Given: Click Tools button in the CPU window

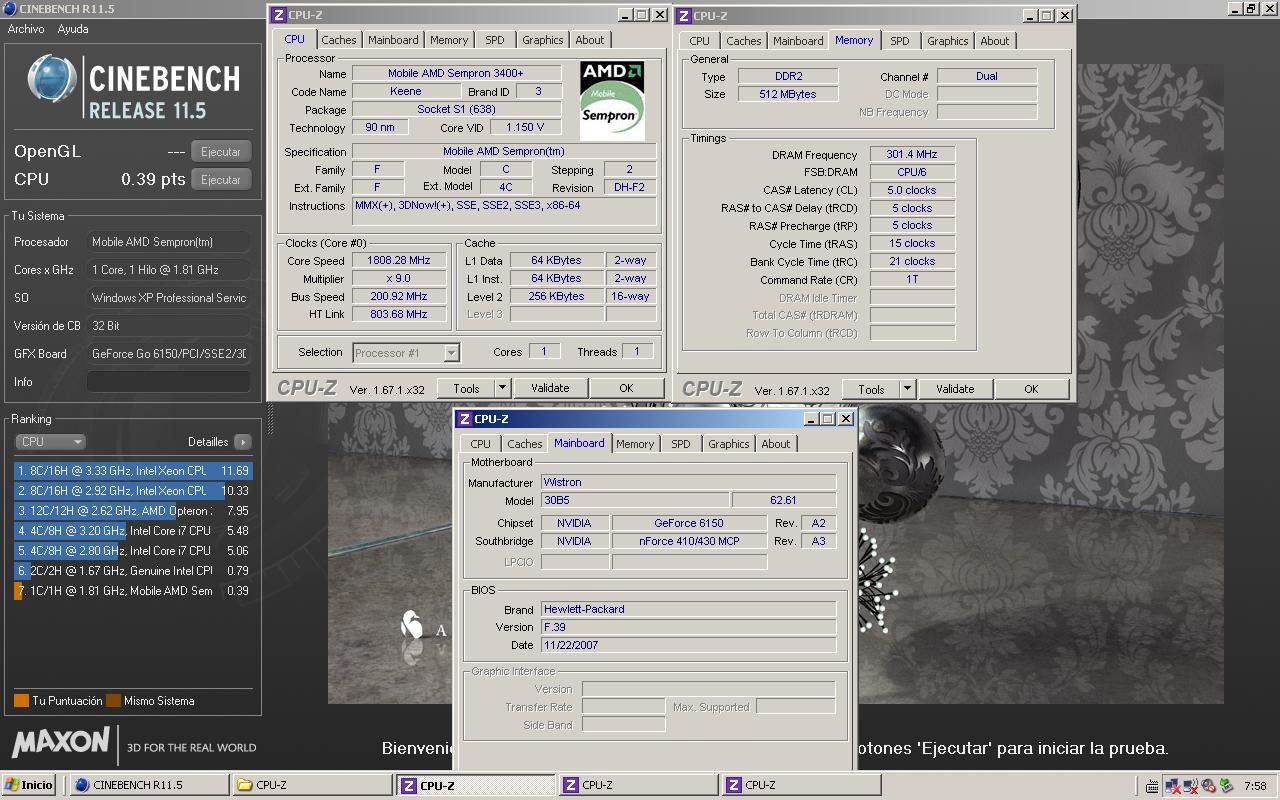Looking at the screenshot, I should coord(466,388).
